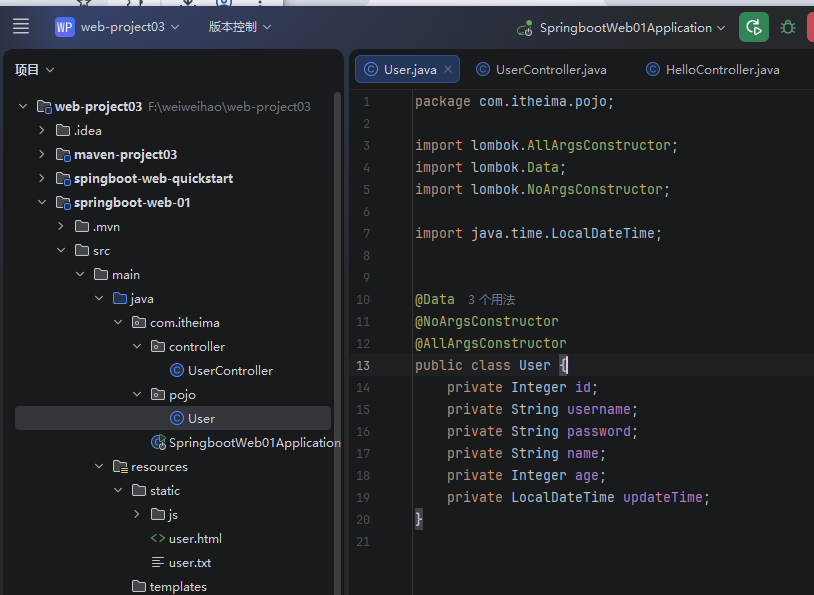The height and width of the screenshot is (595, 814).
Task: Click the .idea folder icon
Action: pos(63,130)
